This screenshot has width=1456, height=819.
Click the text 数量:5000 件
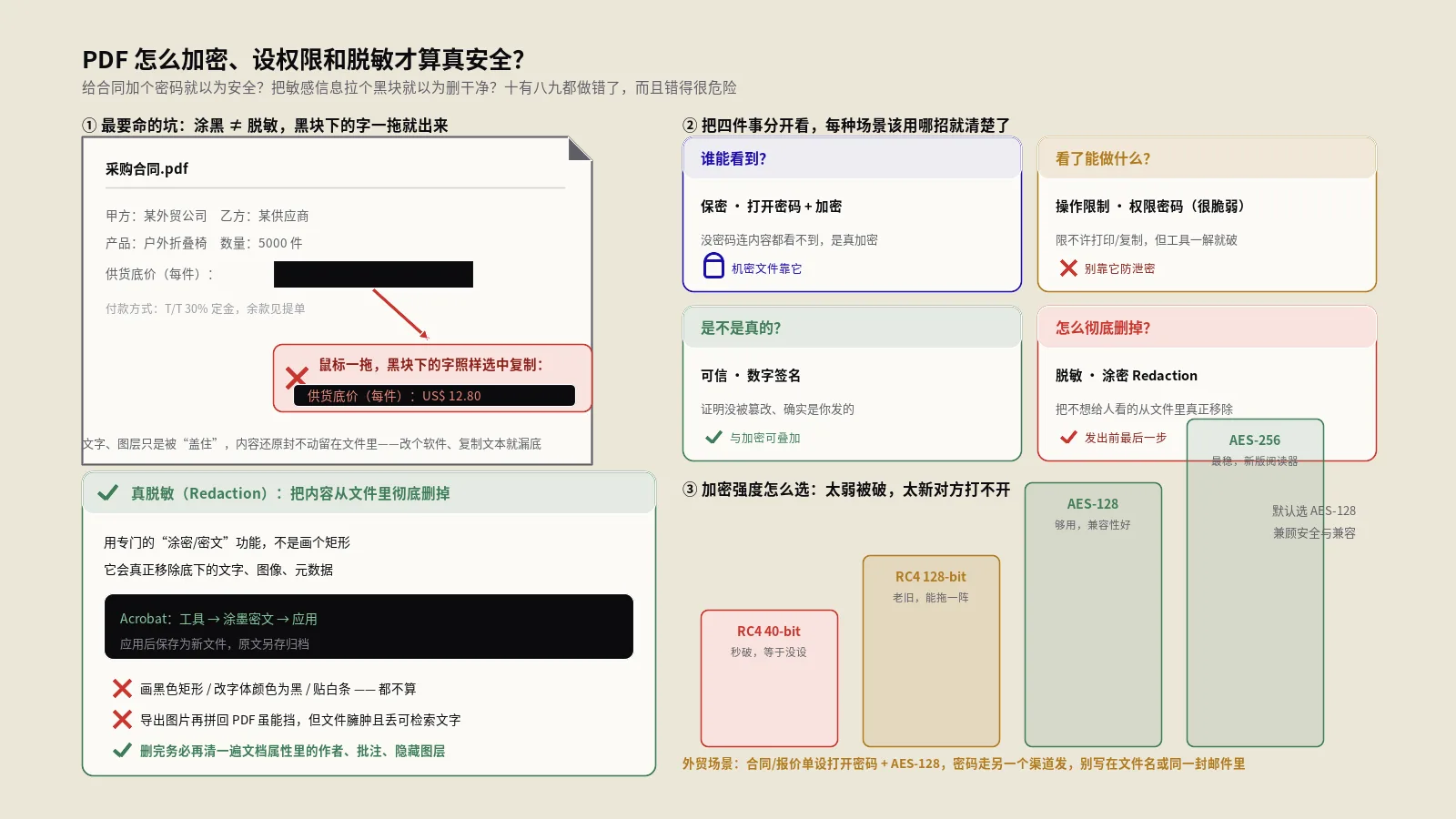(261, 243)
